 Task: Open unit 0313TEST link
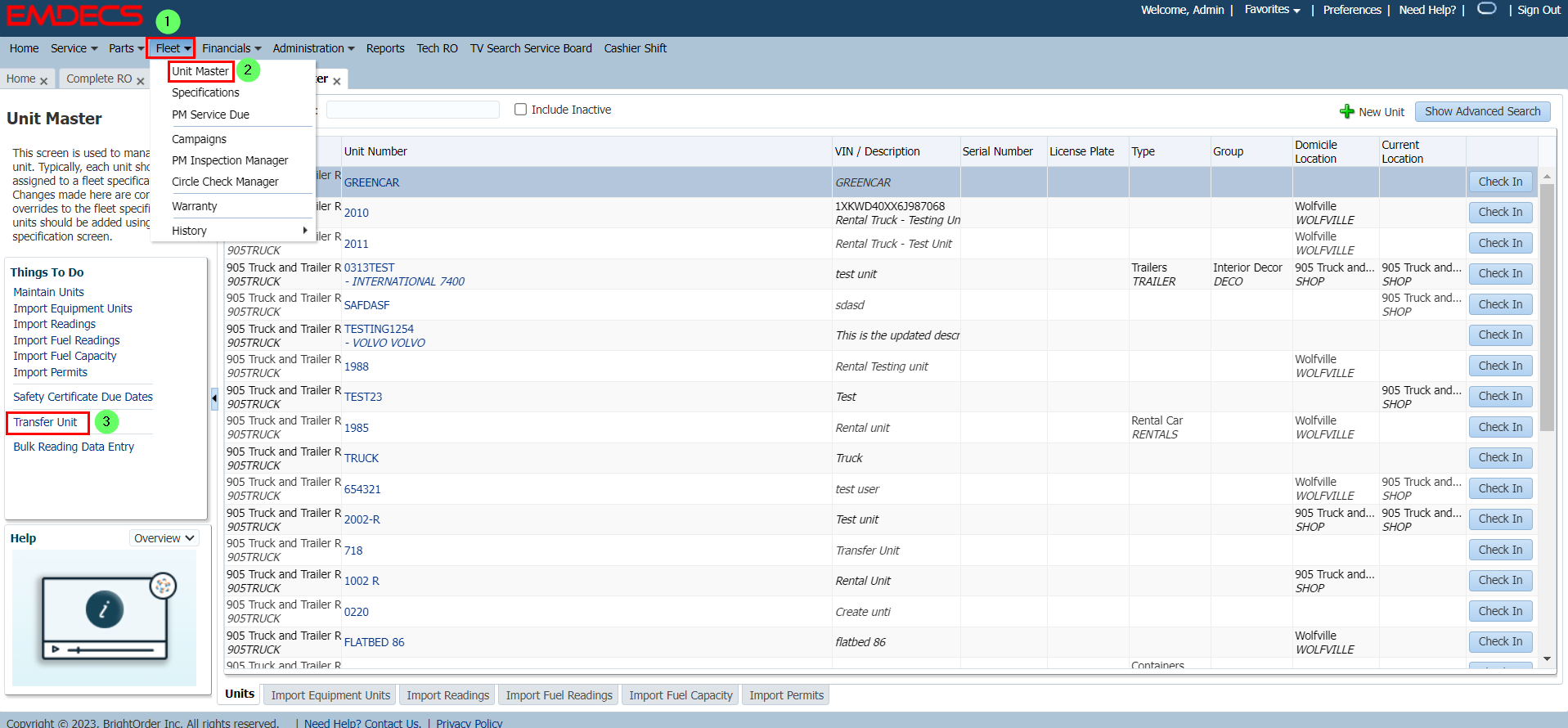369,267
